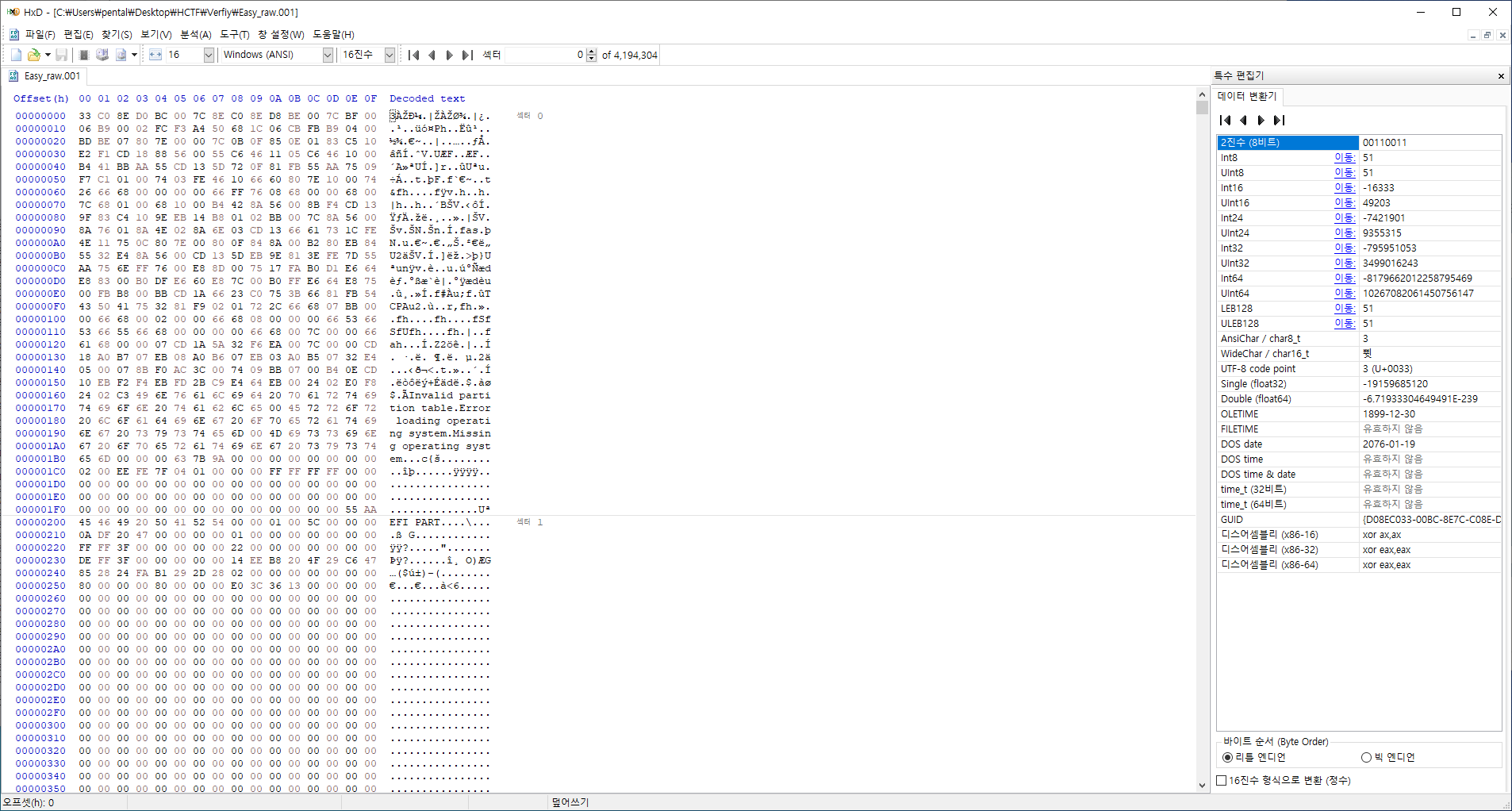Click the Open disk icon
The height and width of the screenshot is (811, 1512).
[x=102, y=55]
